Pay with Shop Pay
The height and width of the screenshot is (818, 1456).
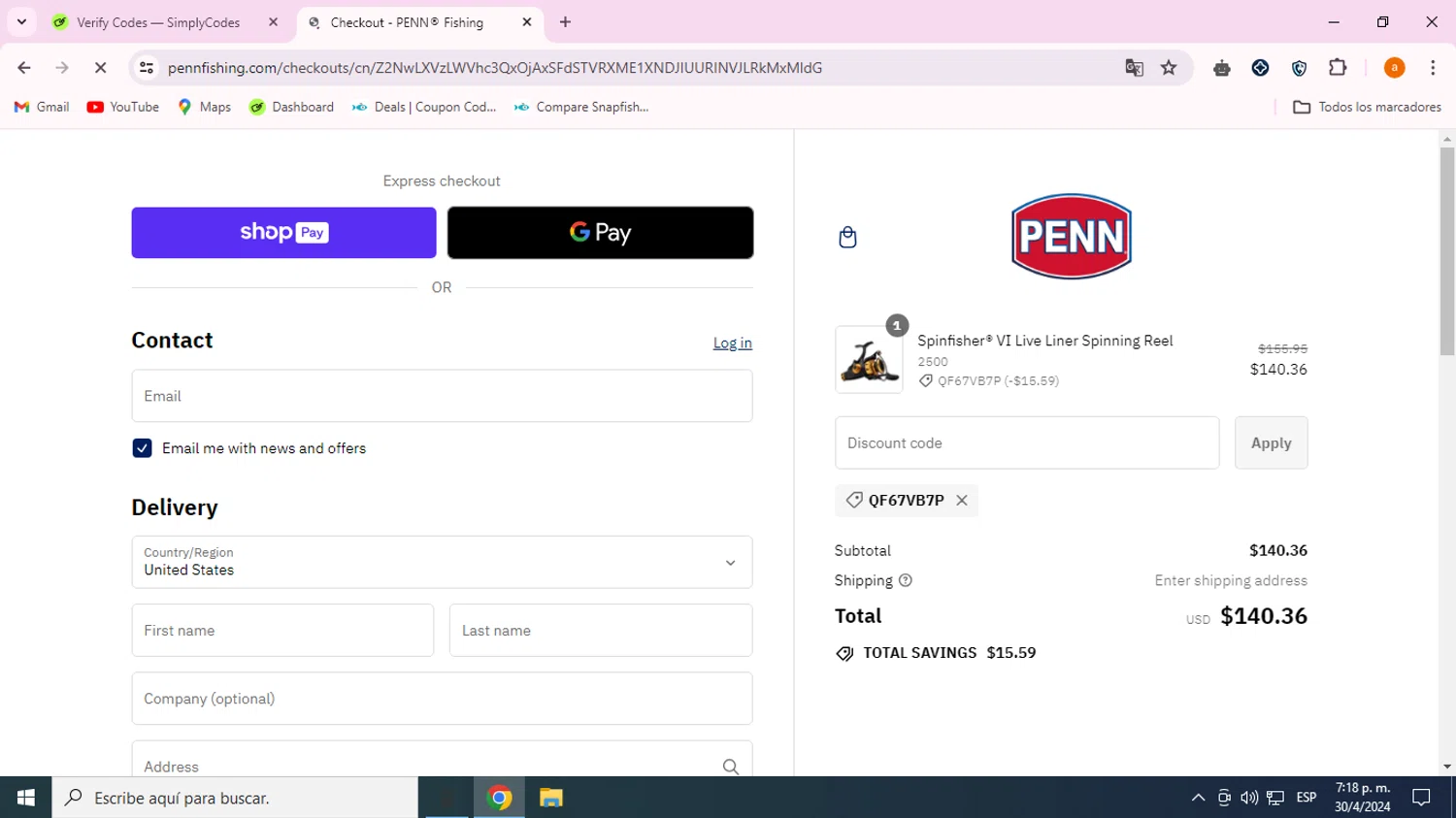pyautogui.click(x=283, y=233)
